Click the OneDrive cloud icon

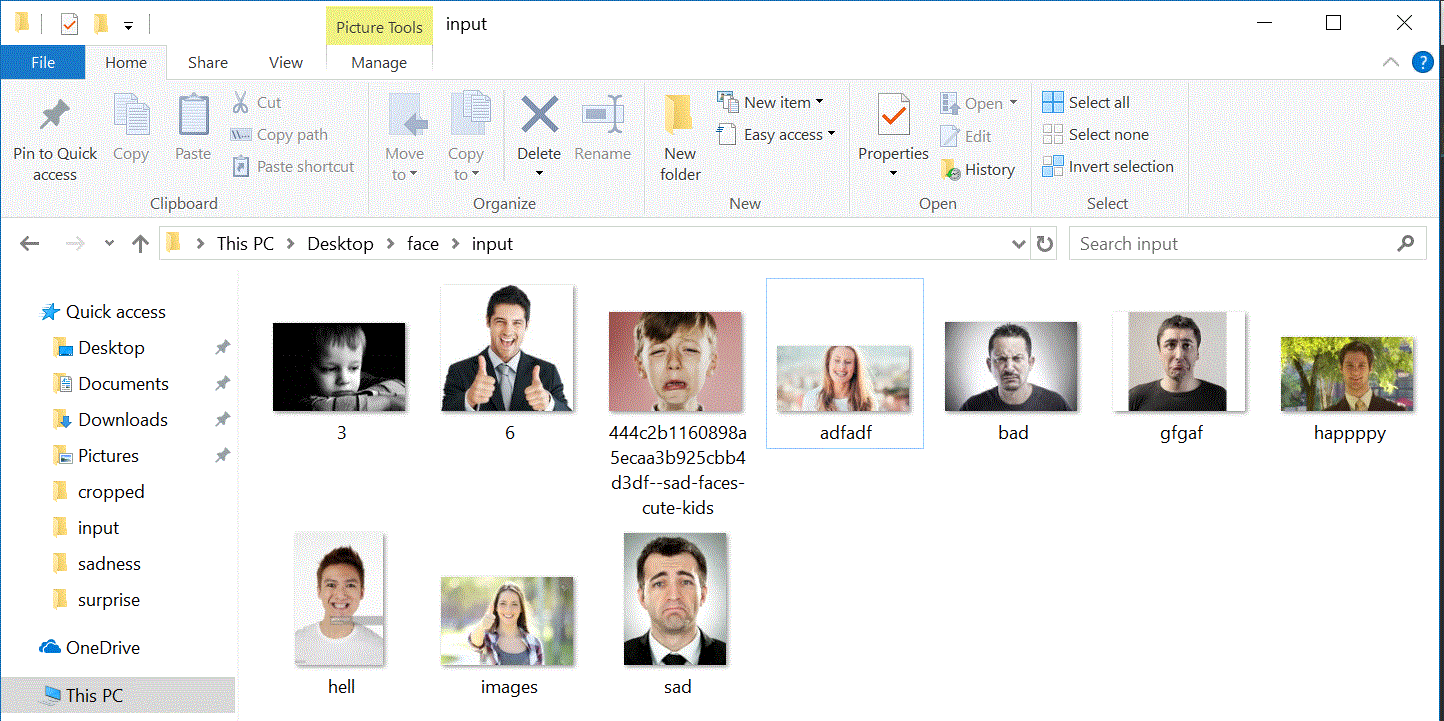coord(50,647)
